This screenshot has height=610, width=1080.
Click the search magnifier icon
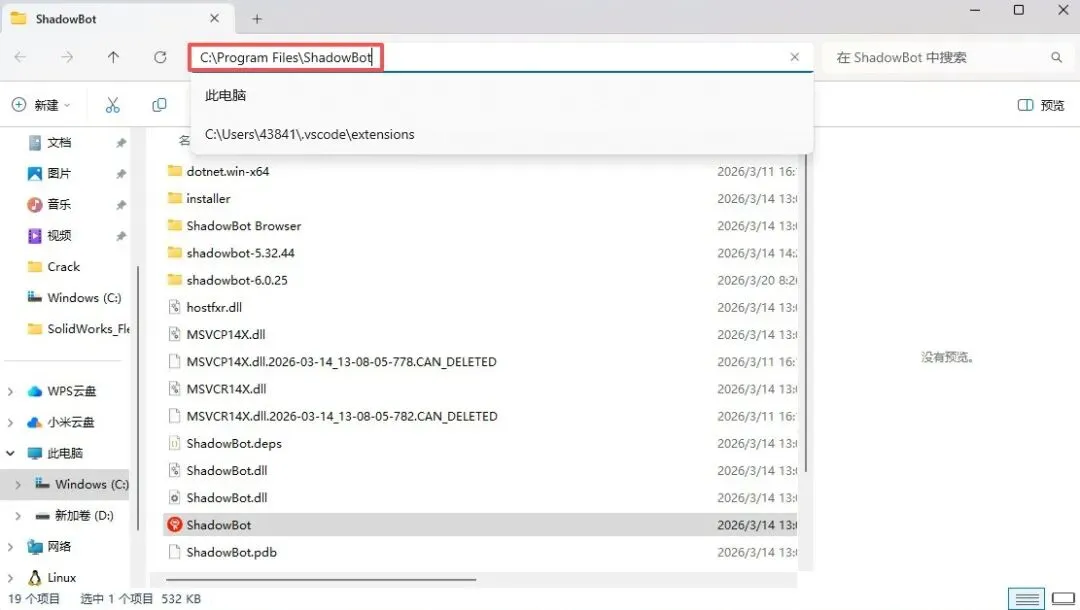[1056, 58]
